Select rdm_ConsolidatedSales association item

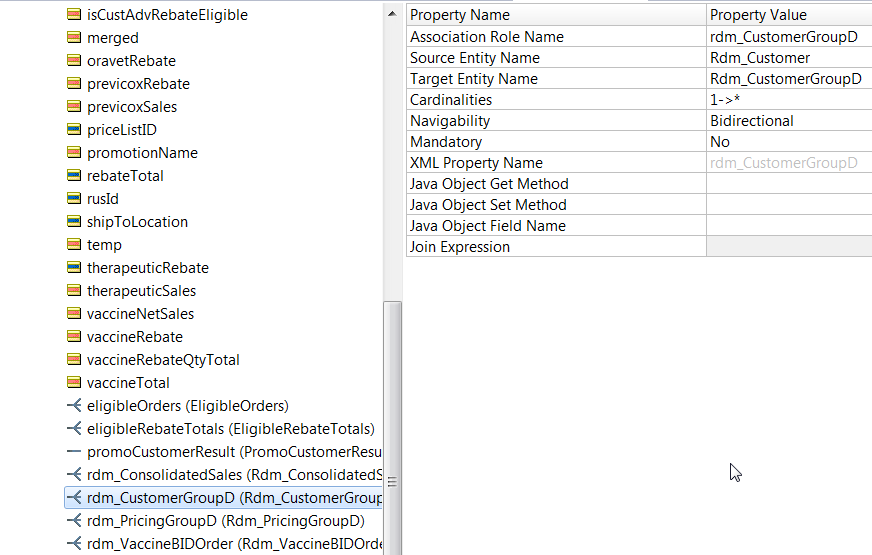(x=235, y=474)
